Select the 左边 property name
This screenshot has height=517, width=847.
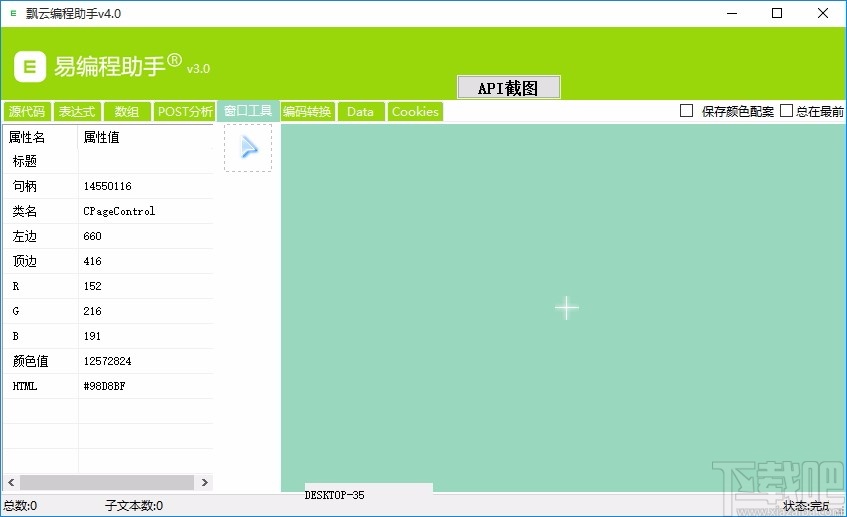click(x=25, y=236)
